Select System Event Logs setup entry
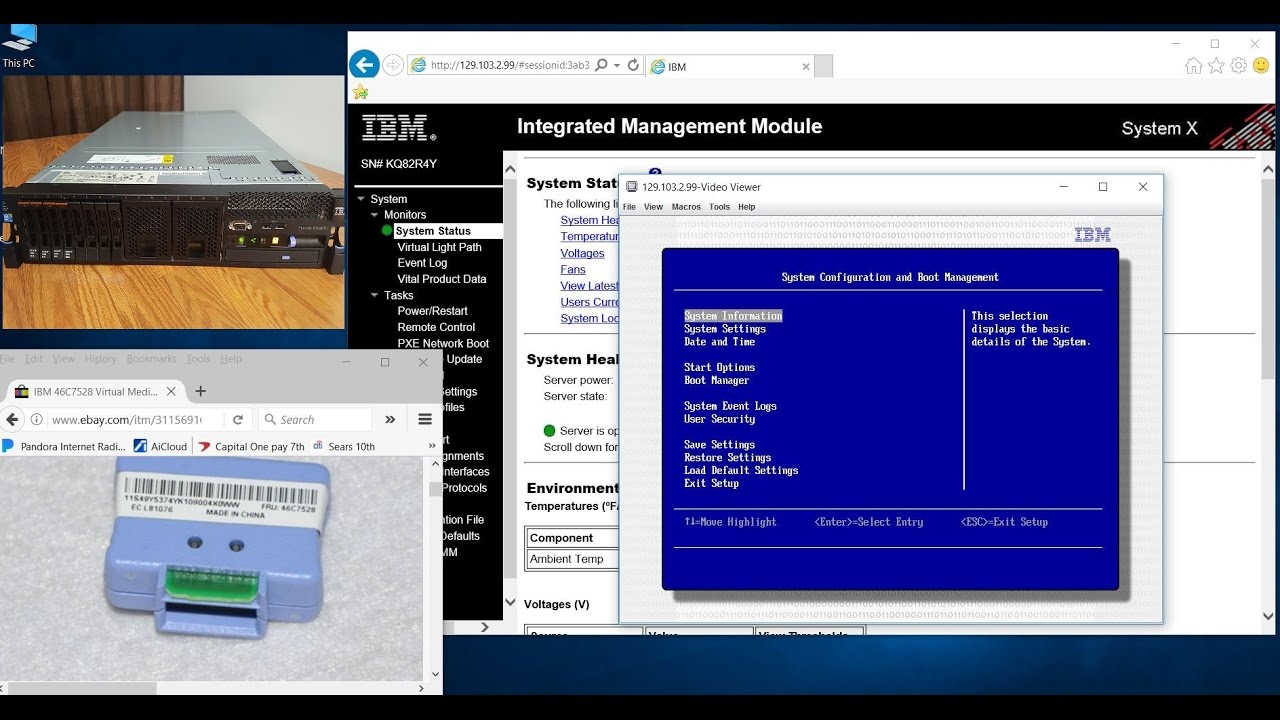The image size is (1280, 720). pos(730,406)
